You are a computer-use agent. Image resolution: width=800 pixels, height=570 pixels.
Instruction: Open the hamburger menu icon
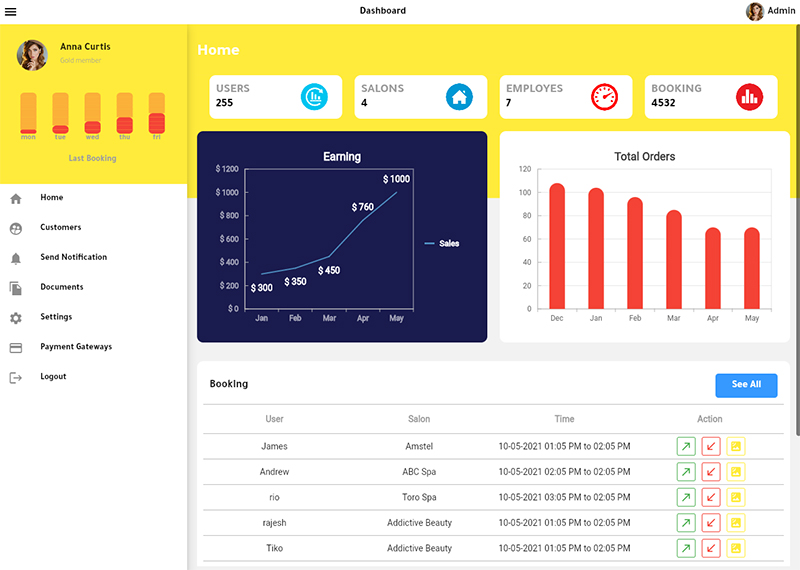(x=10, y=11)
